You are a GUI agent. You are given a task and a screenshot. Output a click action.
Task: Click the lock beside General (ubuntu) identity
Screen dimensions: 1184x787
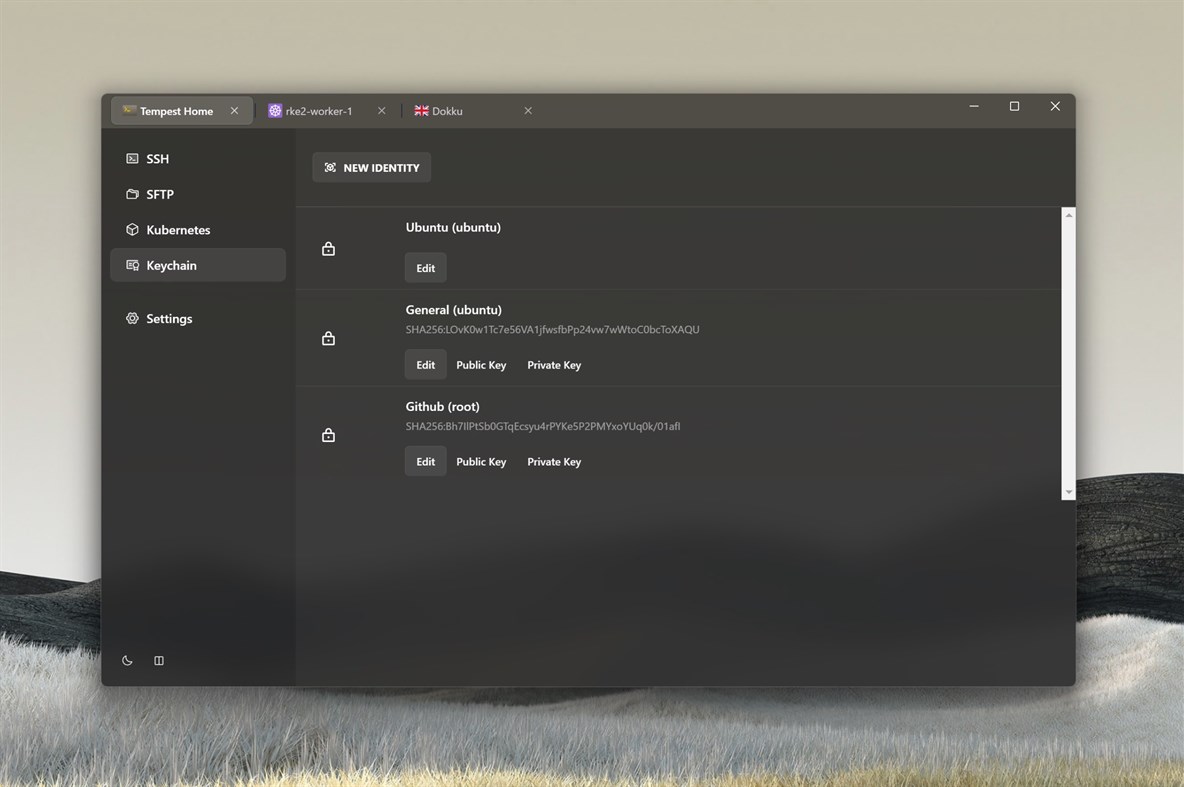click(328, 338)
